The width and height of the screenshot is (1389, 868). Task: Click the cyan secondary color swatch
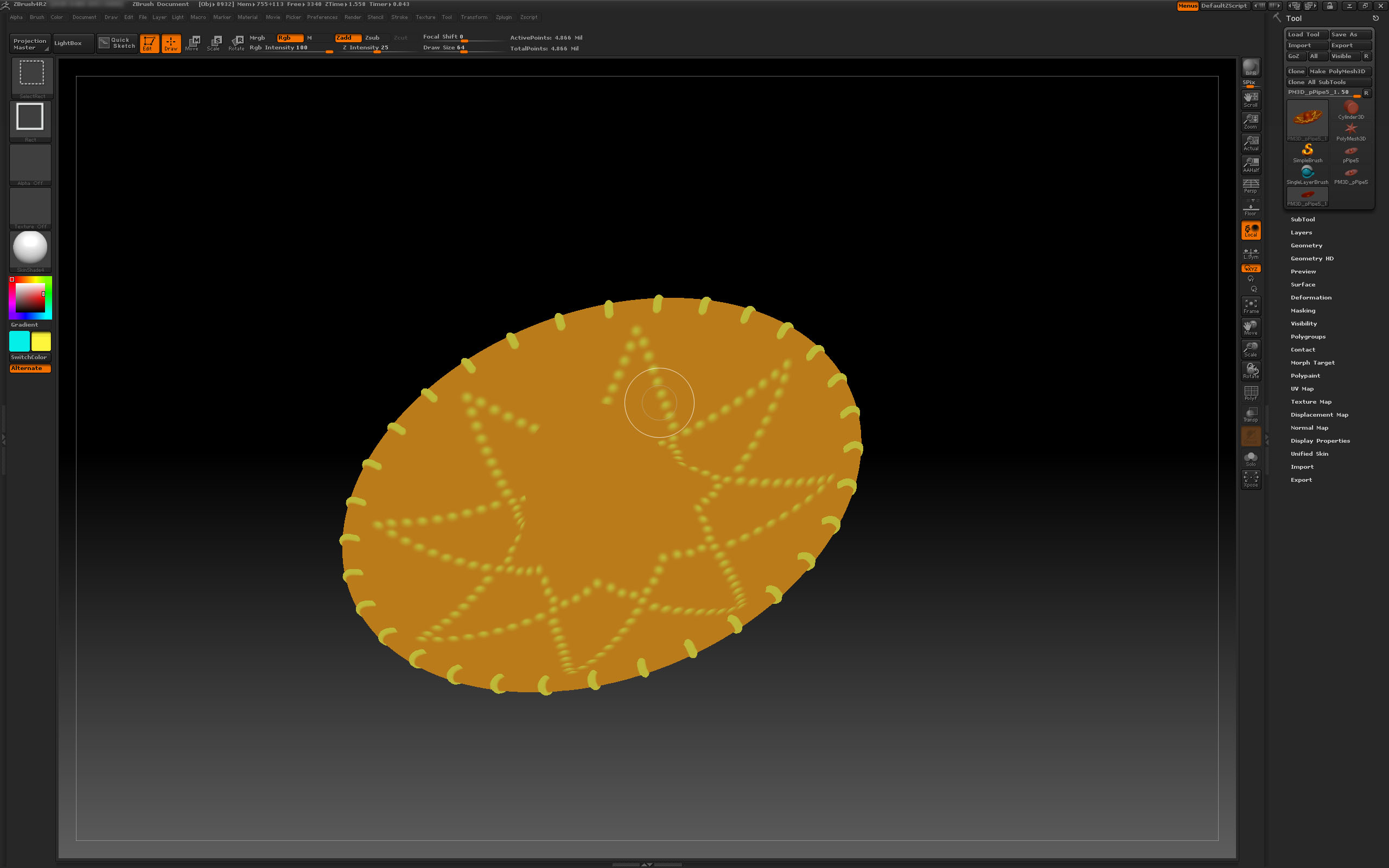[20, 342]
